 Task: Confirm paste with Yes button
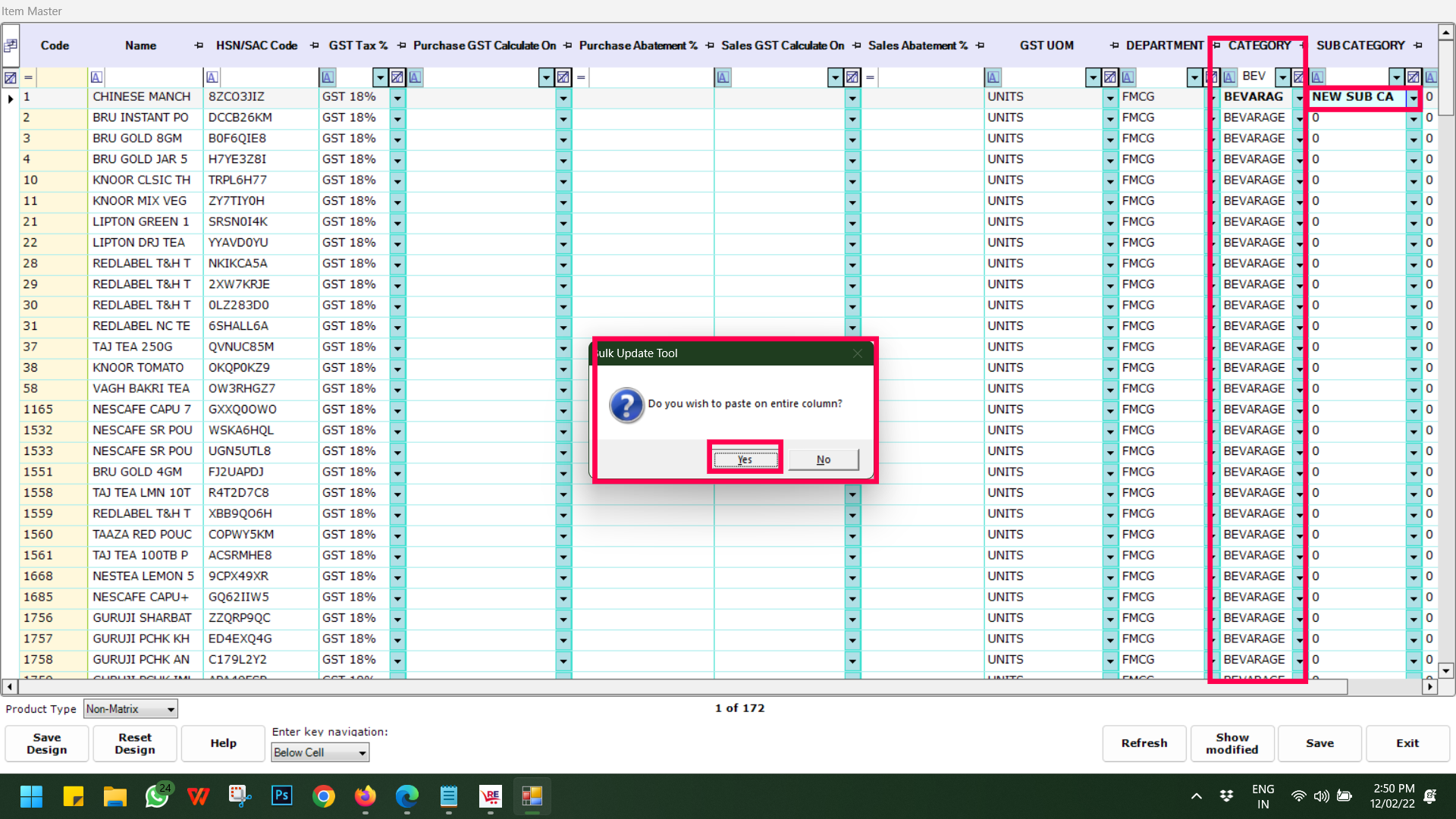tap(745, 460)
